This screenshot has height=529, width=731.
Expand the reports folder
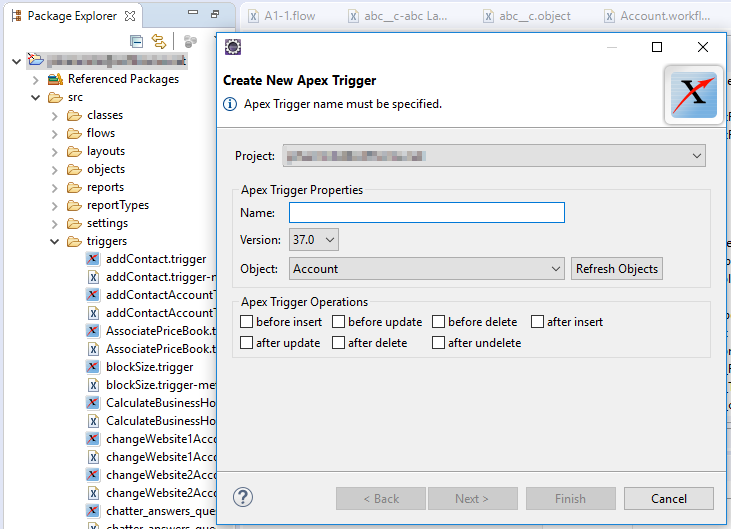(55, 188)
